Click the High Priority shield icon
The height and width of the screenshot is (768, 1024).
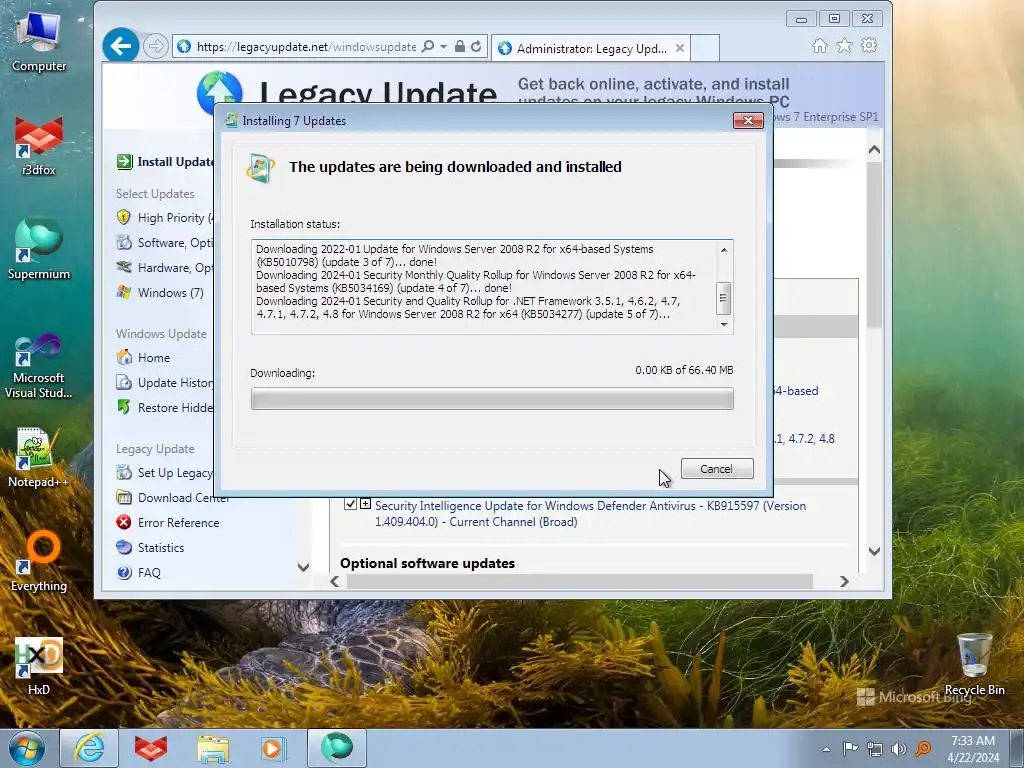[123, 217]
